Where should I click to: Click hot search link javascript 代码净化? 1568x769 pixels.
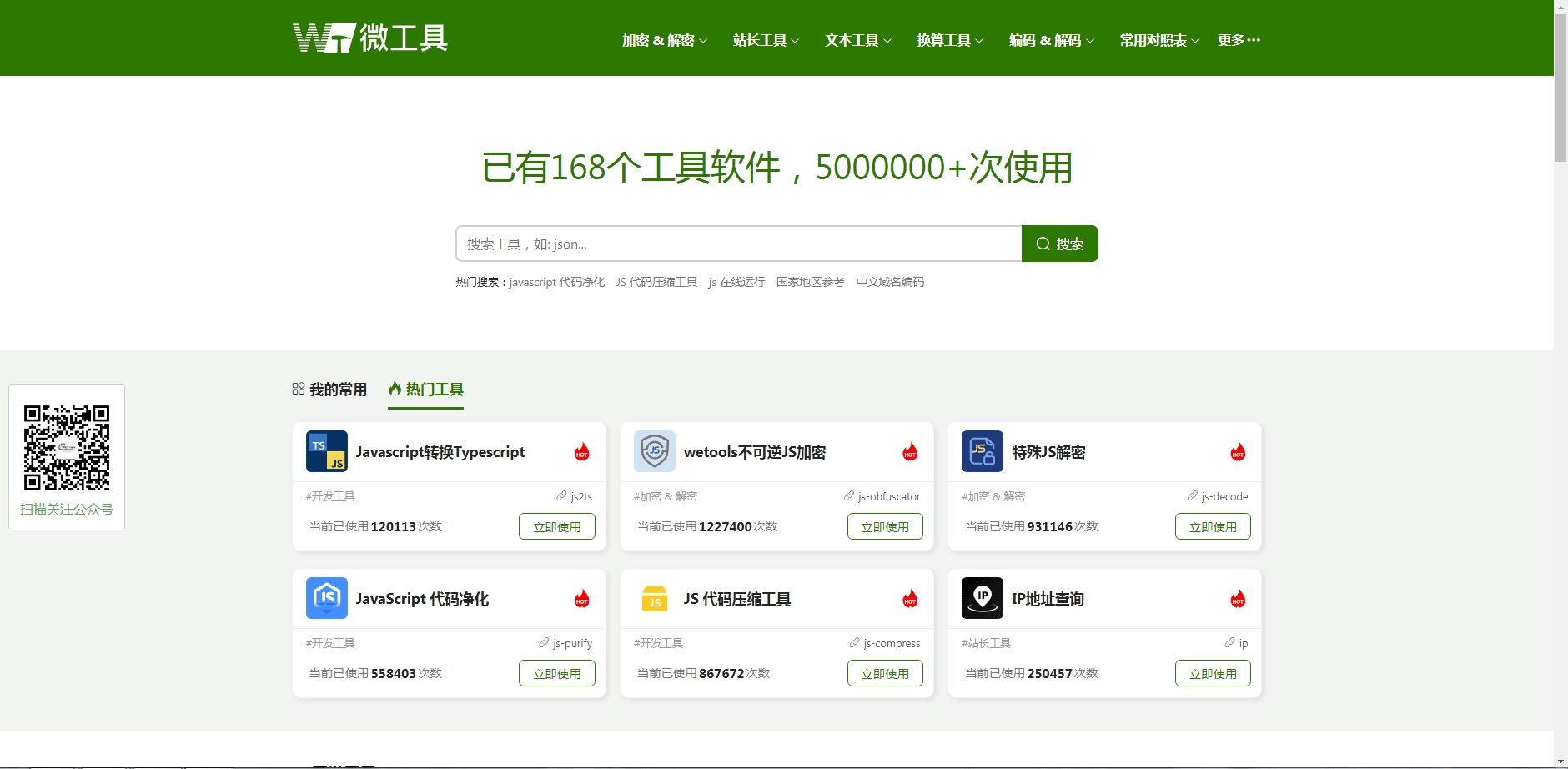pyautogui.click(x=557, y=282)
